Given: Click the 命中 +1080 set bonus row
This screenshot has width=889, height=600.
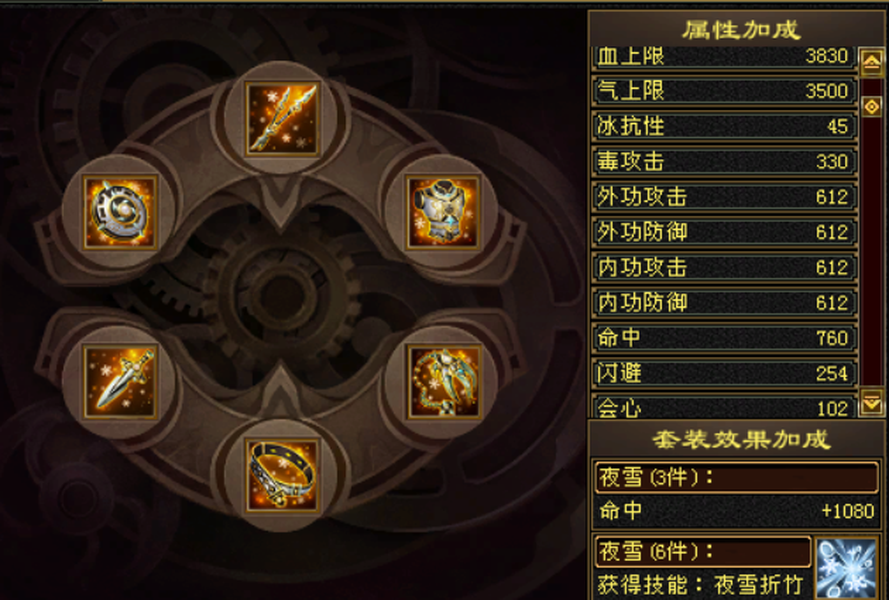Looking at the screenshot, I should pos(736,511).
